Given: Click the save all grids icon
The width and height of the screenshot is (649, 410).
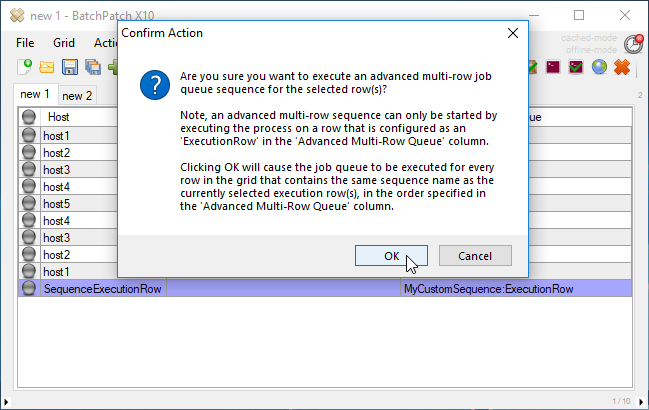Looking at the screenshot, I should pos(92,68).
